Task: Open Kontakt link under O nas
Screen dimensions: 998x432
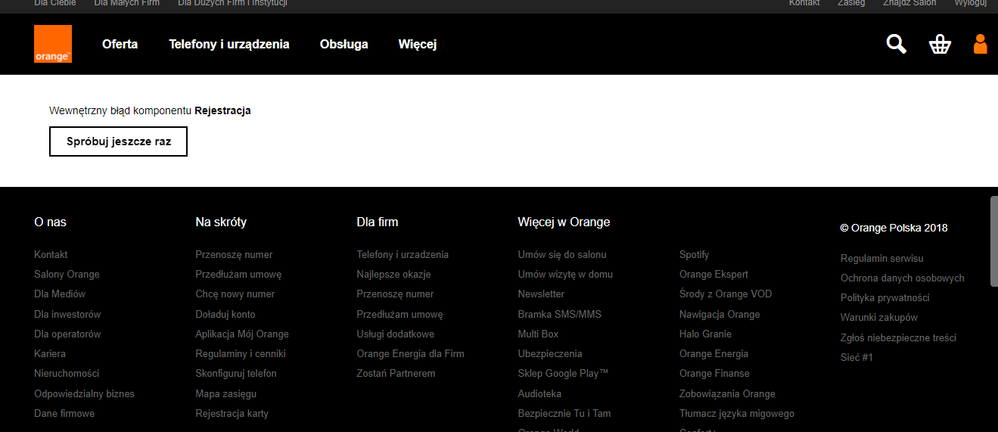Action: click(51, 255)
